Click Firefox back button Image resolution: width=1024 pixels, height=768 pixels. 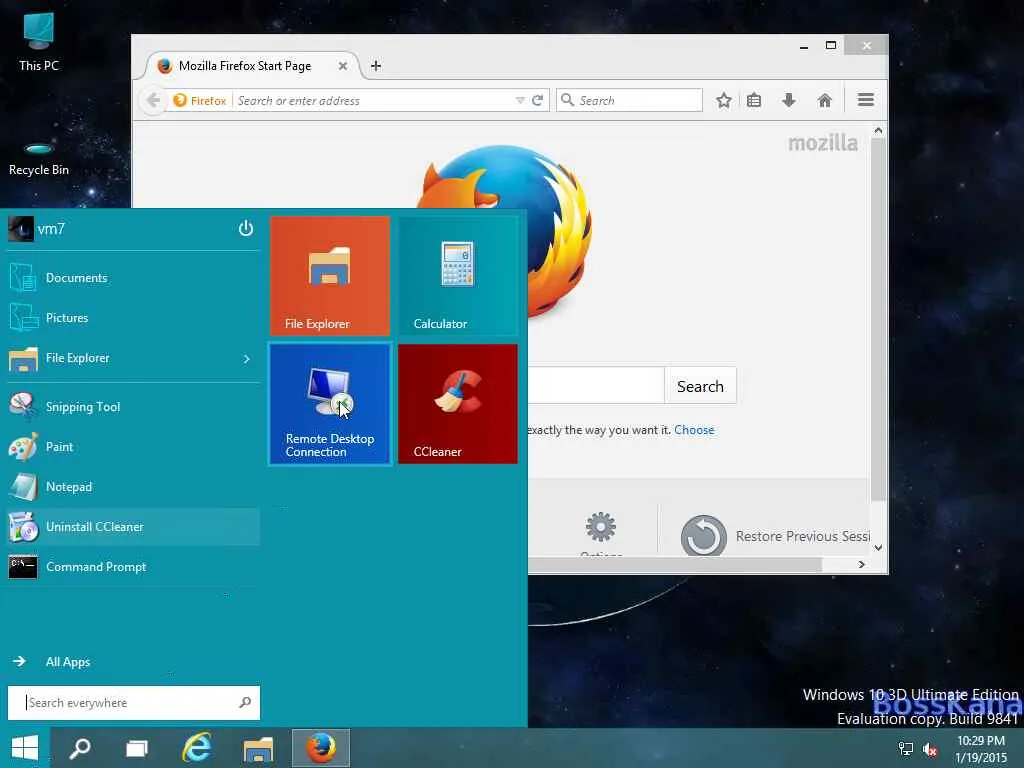click(x=153, y=101)
